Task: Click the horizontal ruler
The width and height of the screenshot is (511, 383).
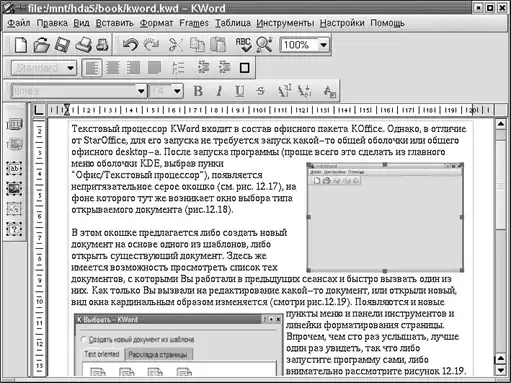Action: point(271,110)
